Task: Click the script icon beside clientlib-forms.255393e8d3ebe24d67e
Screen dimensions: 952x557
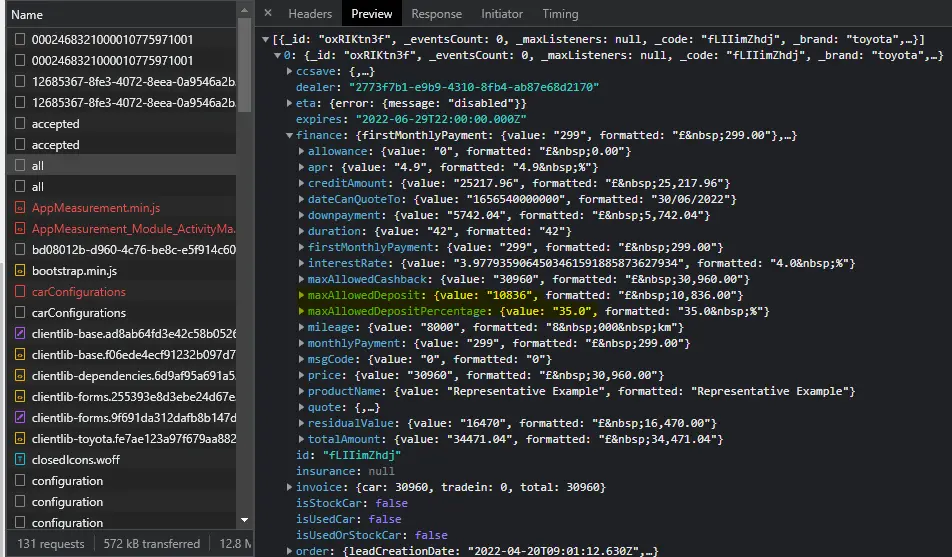Action: tap(19, 397)
